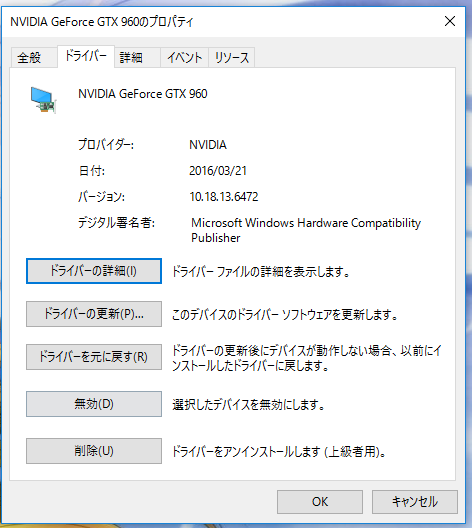Confirm with the OK button

tap(320, 502)
